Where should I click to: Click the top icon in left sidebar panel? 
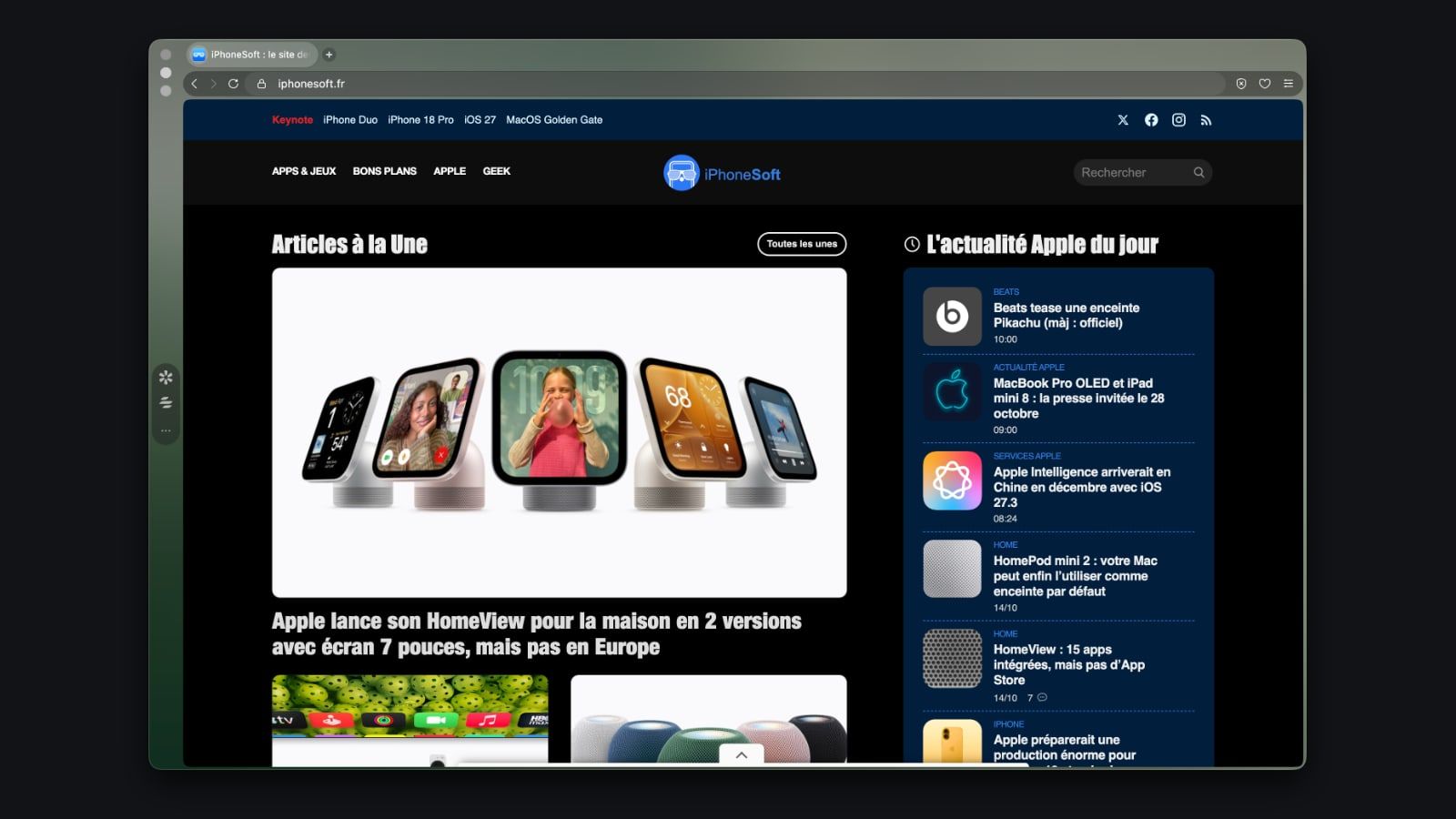166,377
